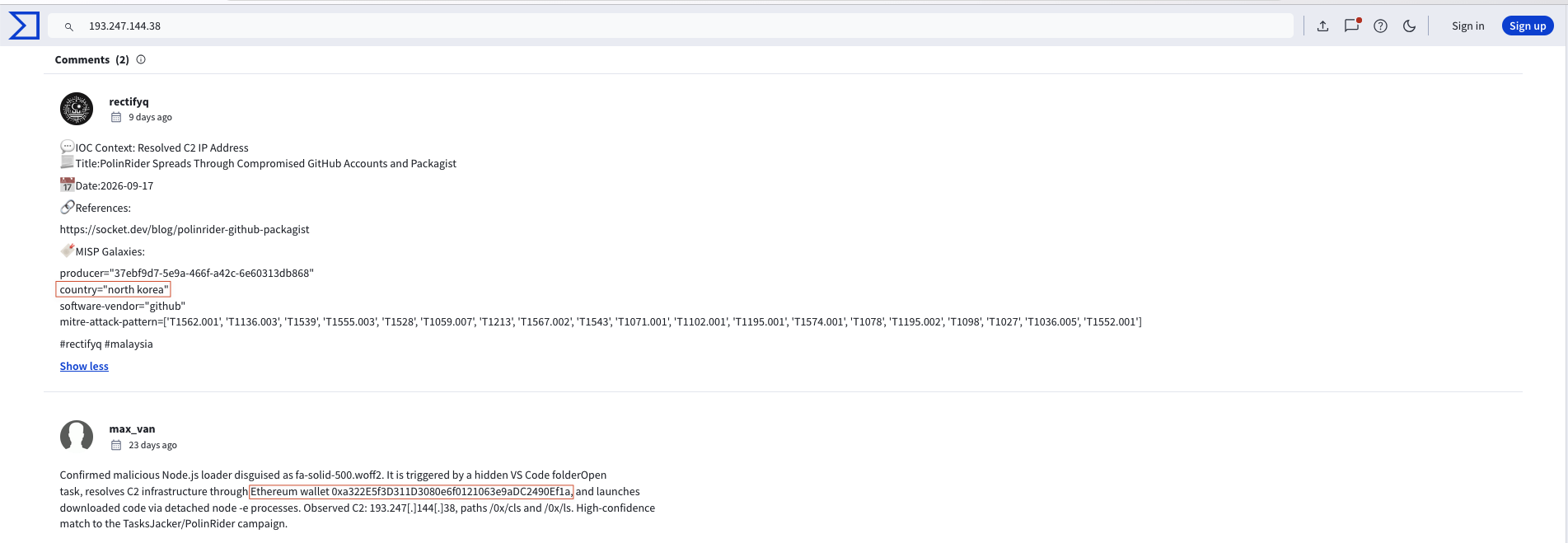Viewport: 1568px width, 543px height.
Task: Open rectifyq's avatar image
Action: pyautogui.click(x=77, y=109)
